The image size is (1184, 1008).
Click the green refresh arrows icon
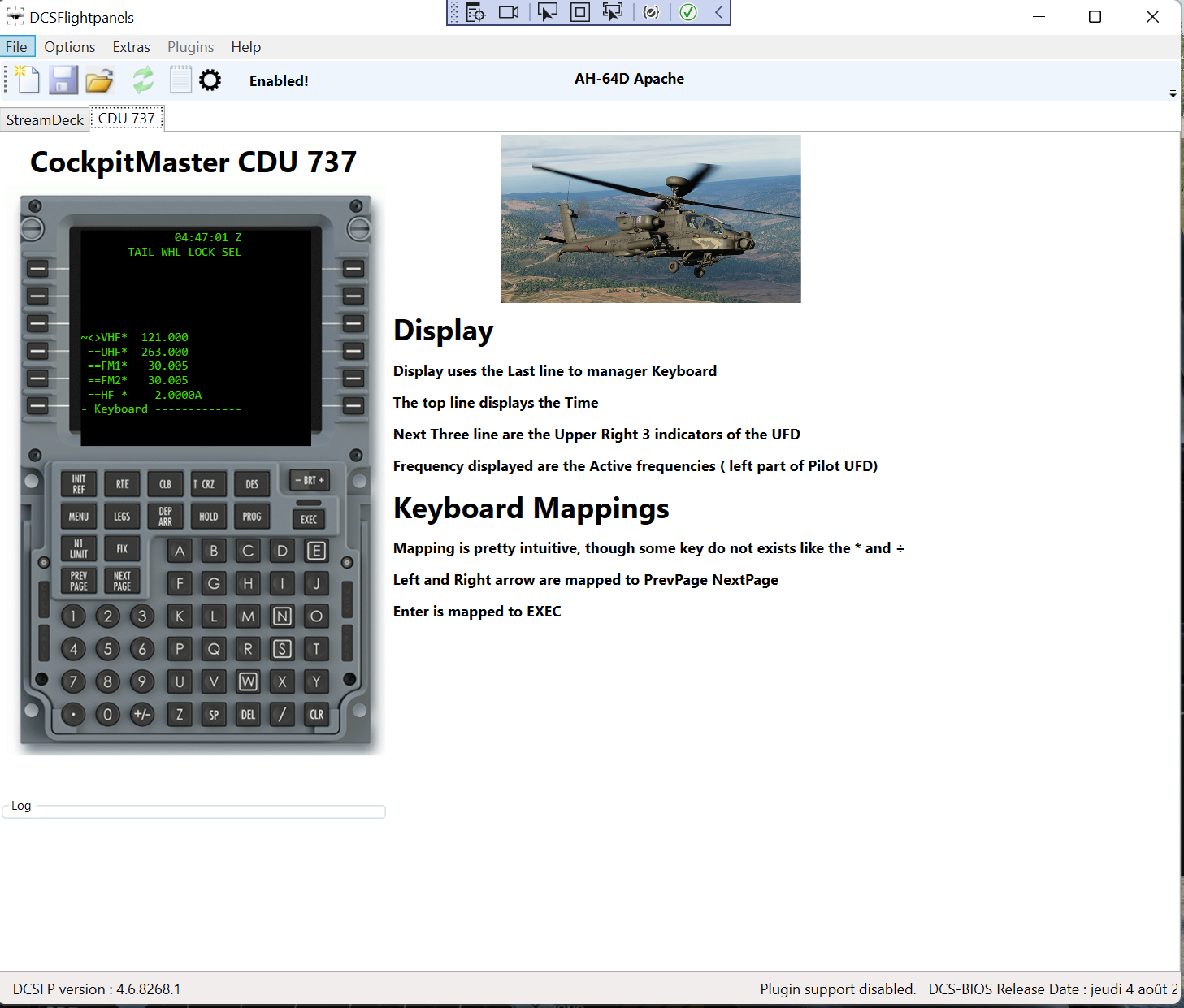click(143, 80)
